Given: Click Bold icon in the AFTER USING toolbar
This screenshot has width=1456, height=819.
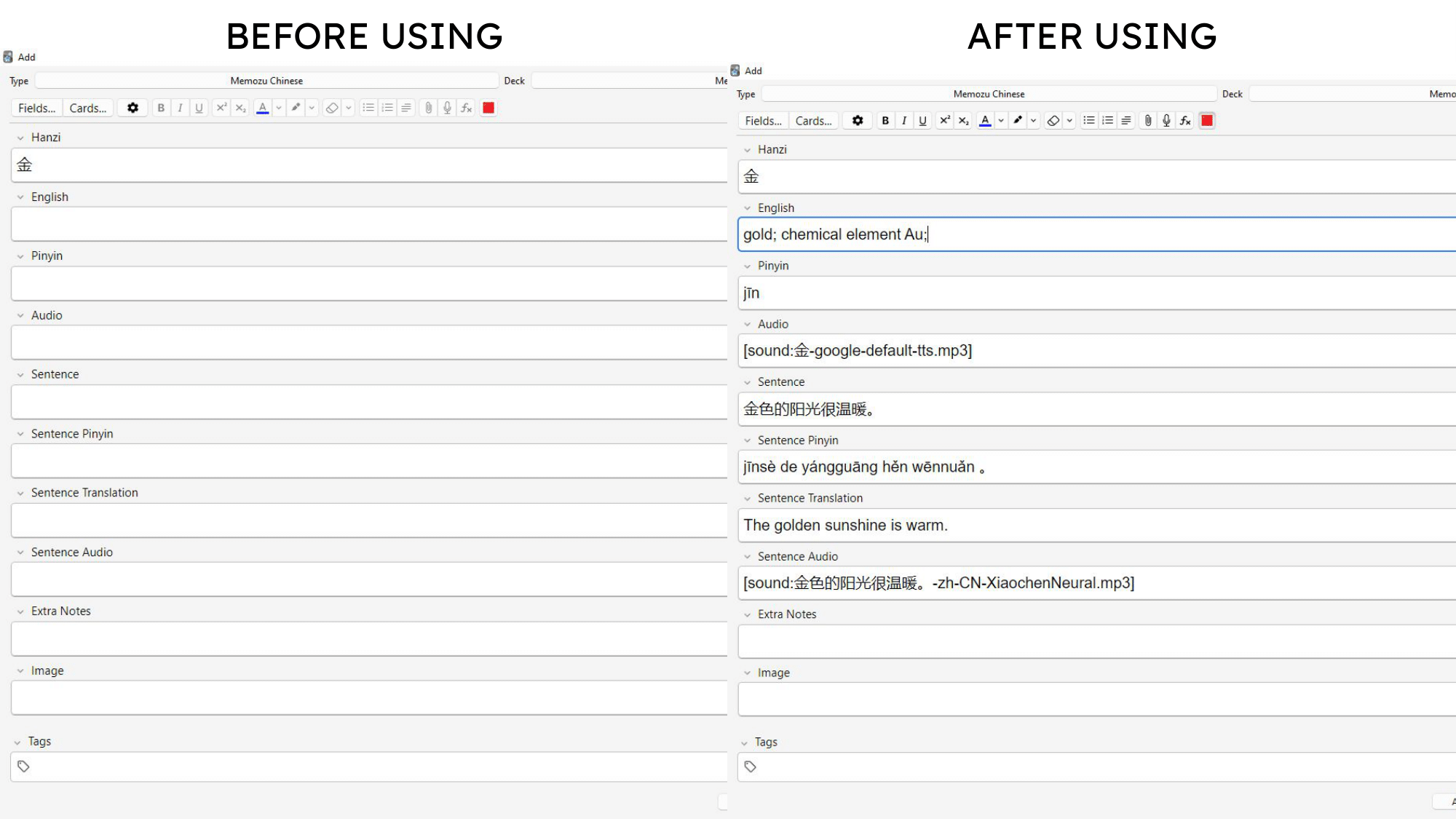Looking at the screenshot, I should click(885, 121).
